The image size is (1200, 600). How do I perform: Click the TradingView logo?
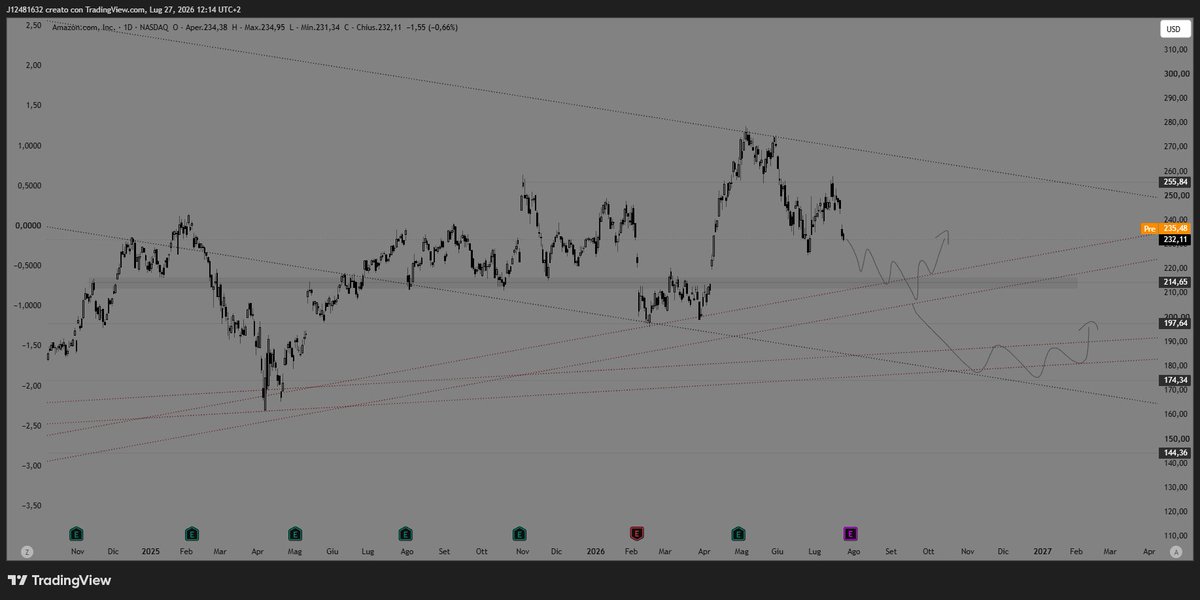59,580
